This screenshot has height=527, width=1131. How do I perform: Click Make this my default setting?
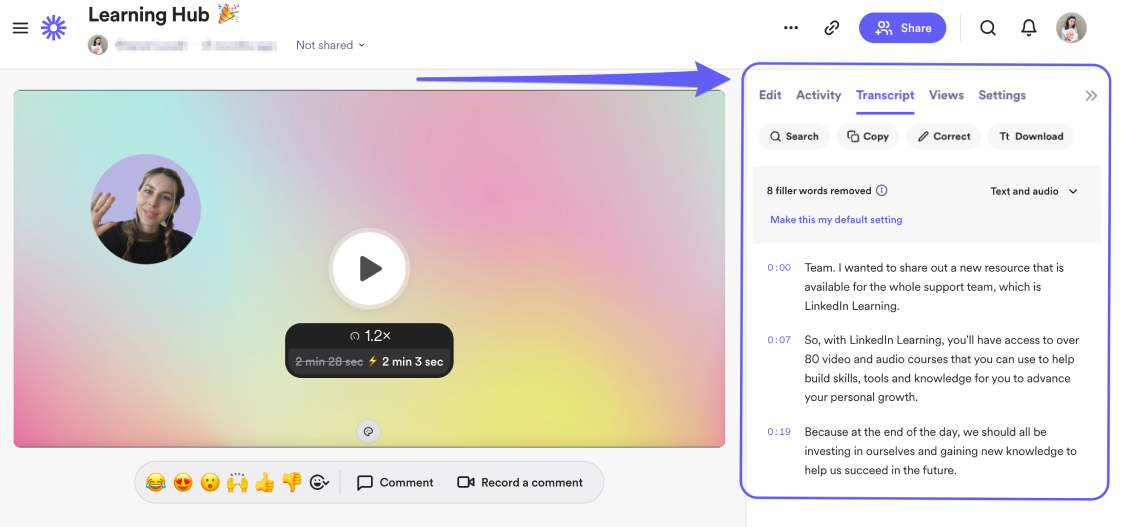[x=836, y=219]
